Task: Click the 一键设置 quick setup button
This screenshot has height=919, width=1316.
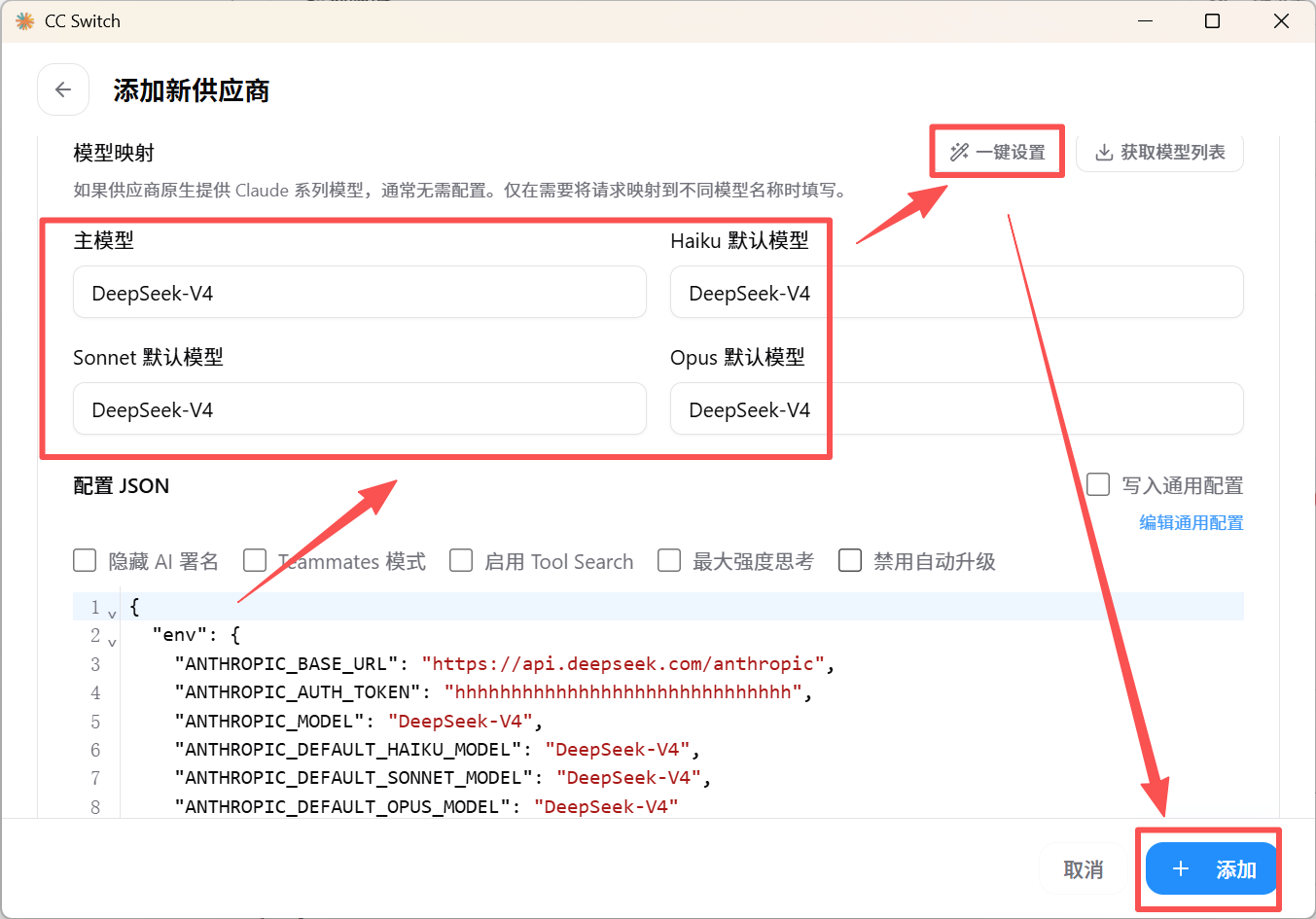Action: click(x=998, y=152)
